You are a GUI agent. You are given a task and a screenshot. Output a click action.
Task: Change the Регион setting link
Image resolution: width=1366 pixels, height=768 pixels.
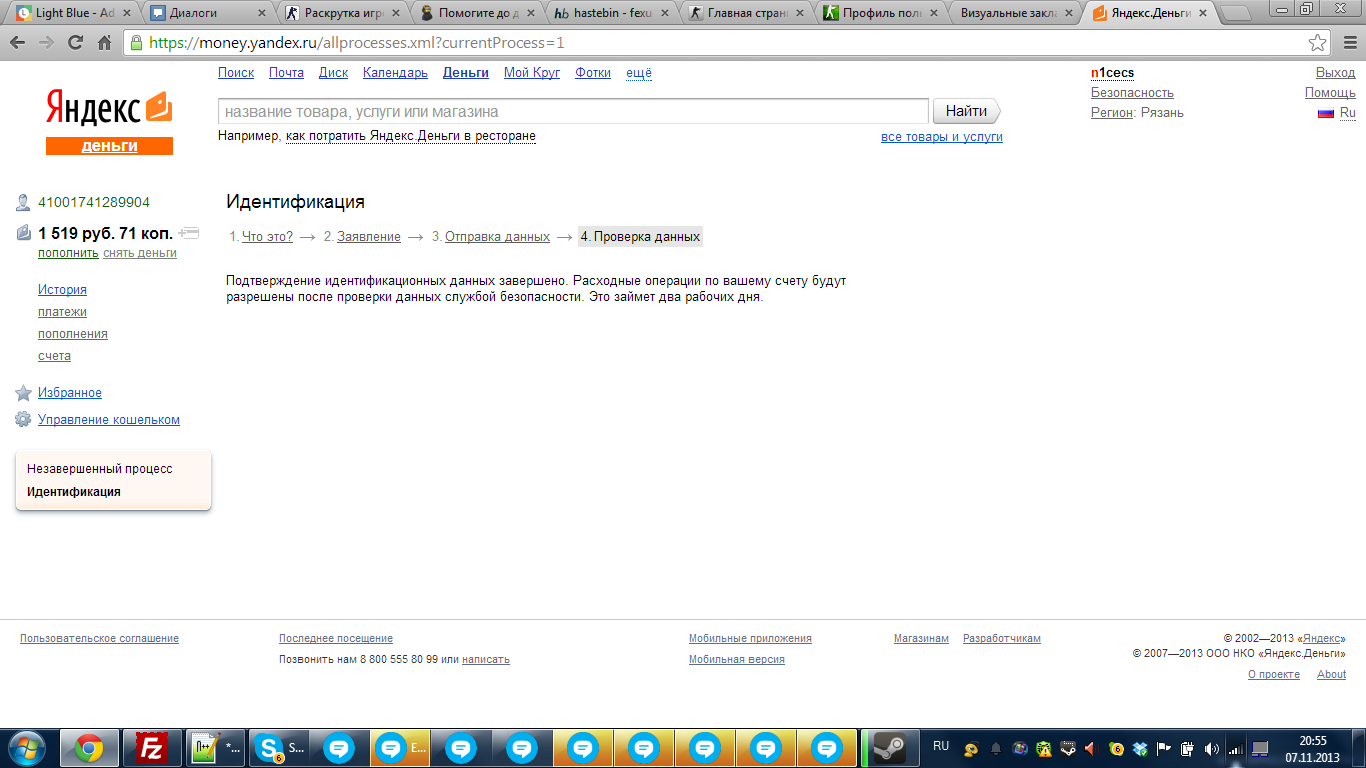[1112, 113]
